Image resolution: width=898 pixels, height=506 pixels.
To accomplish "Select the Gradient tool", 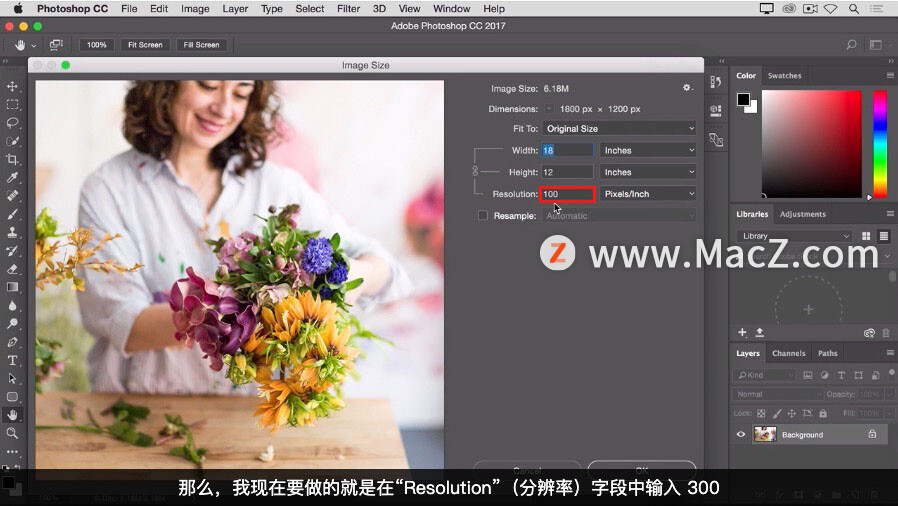I will tap(12, 287).
